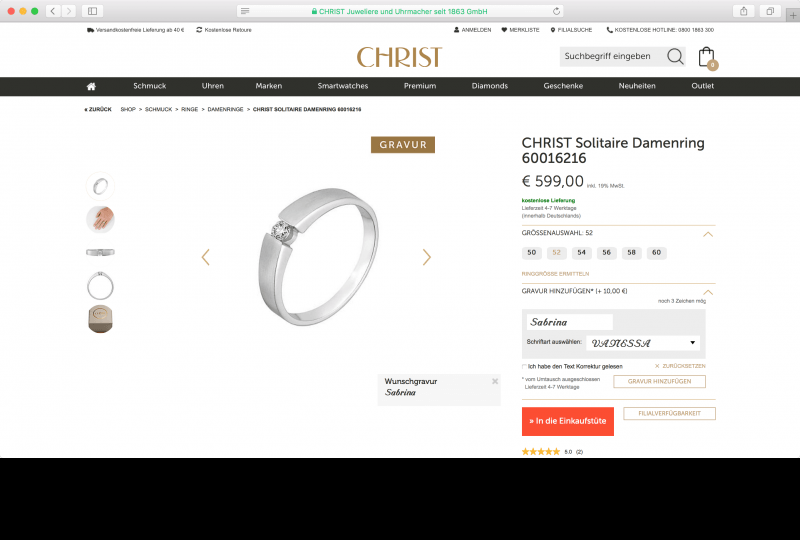Image resolution: width=800 pixels, height=540 pixels.
Task: Select ring size 58
Action: 631,253
